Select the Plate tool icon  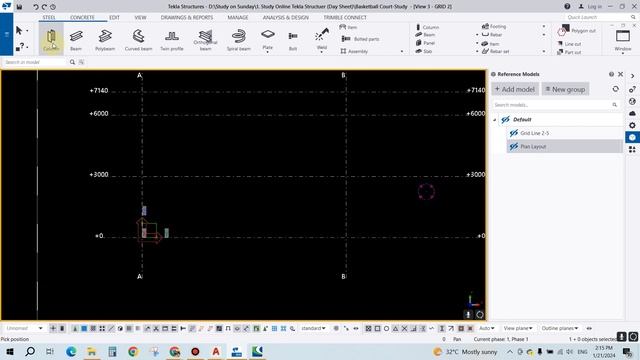click(x=268, y=34)
